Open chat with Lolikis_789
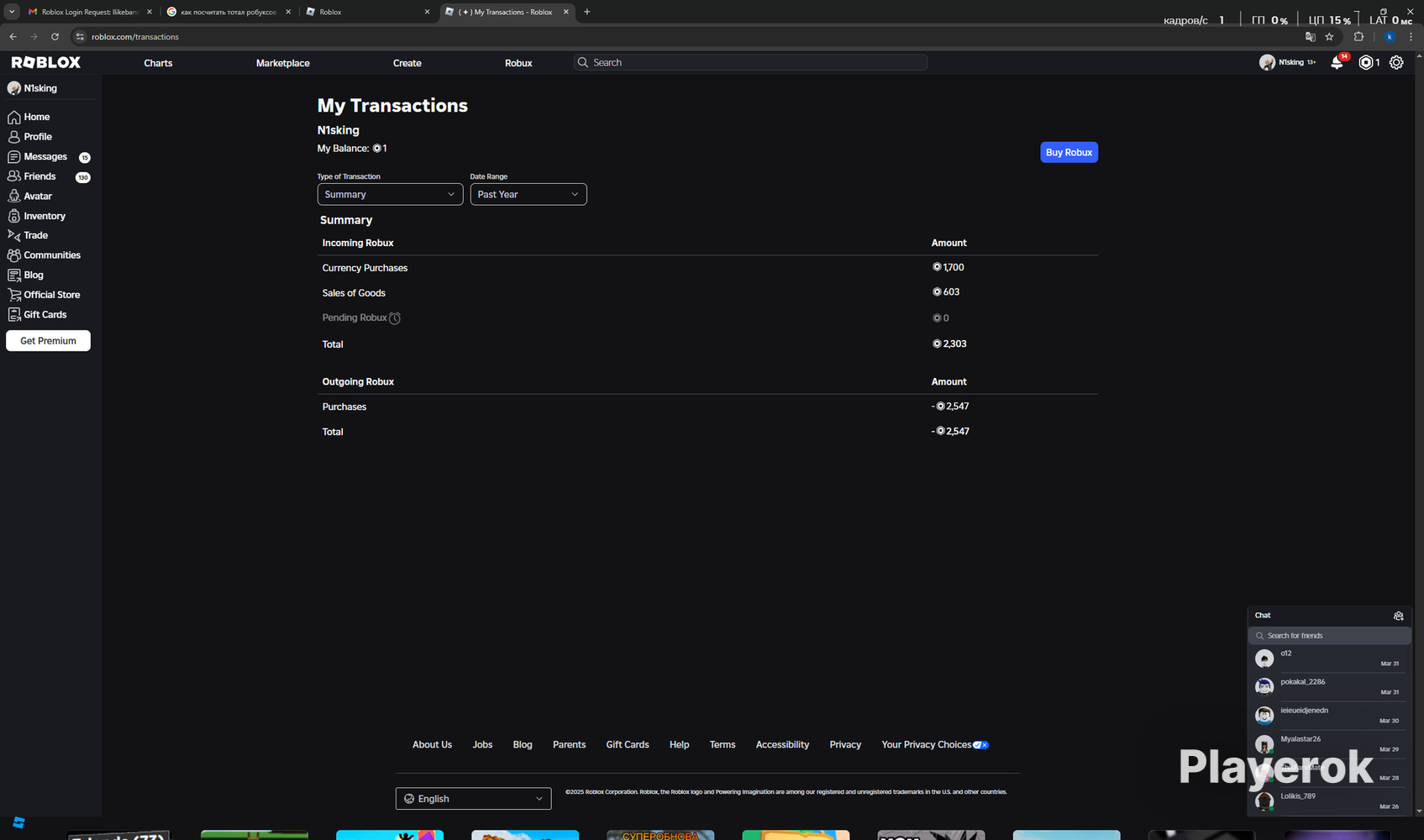 [x=1329, y=801]
